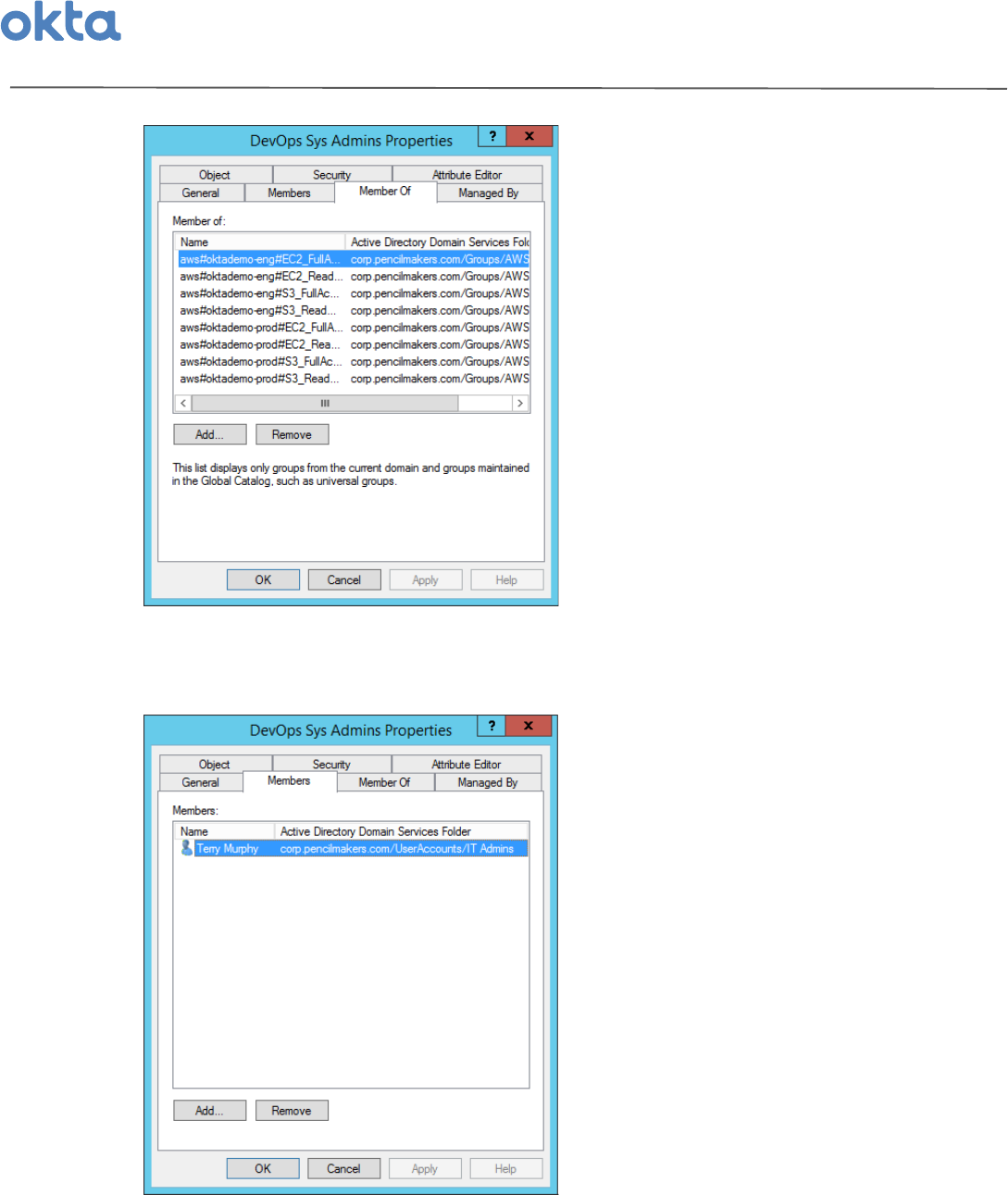Open the Managed By tab in the lower dialog
The height and width of the screenshot is (1195, 1008).
(x=488, y=782)
